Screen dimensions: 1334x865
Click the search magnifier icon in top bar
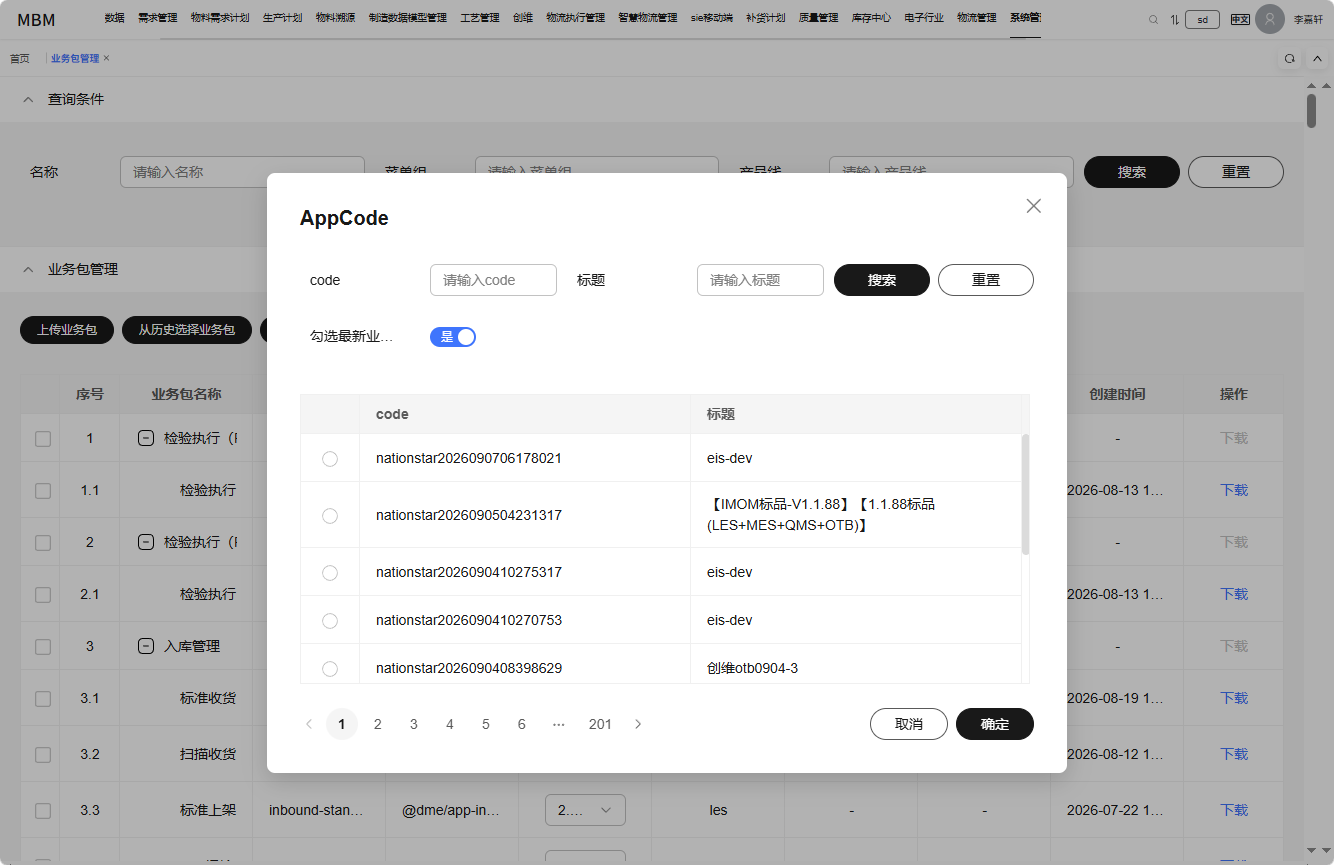(1153, 19)
